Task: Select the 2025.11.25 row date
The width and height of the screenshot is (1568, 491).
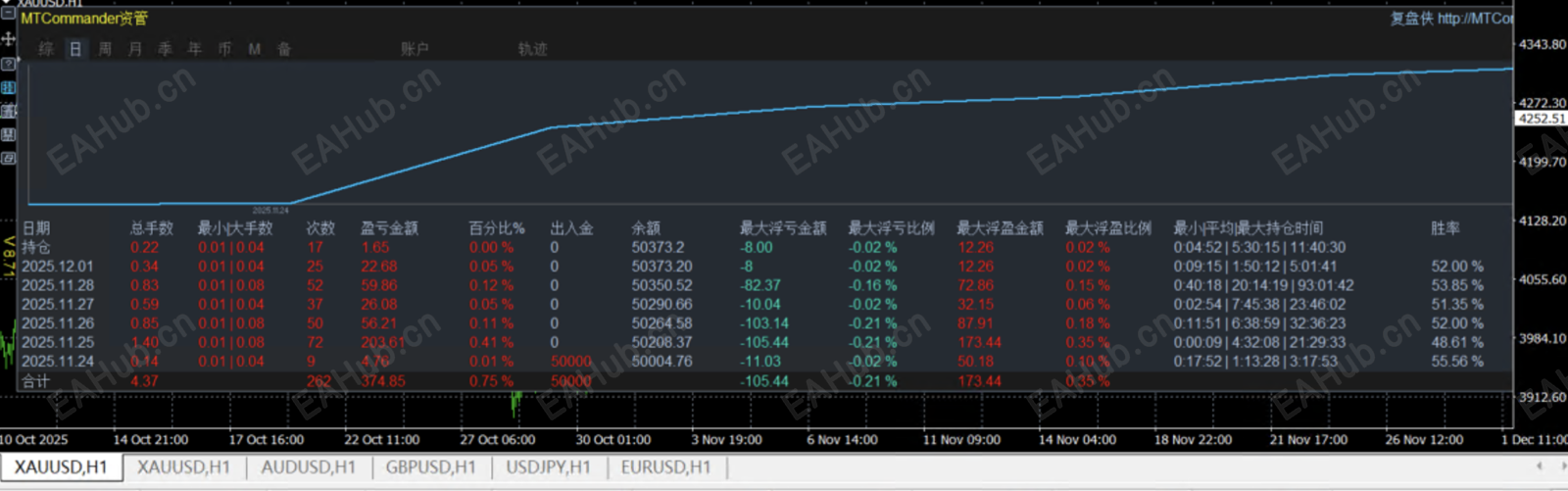Action: pos(58,342)
